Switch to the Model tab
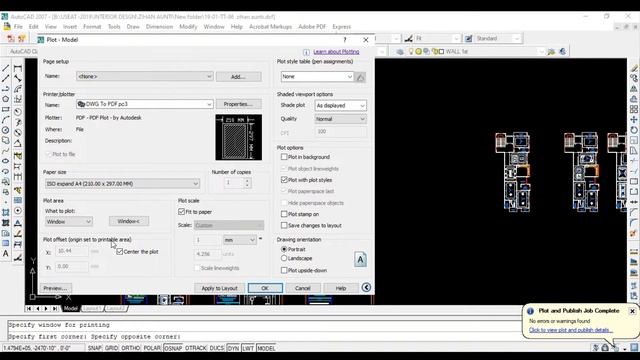This screenshot has height=360, width=640. pyautogui.click(x=71, y=308)
